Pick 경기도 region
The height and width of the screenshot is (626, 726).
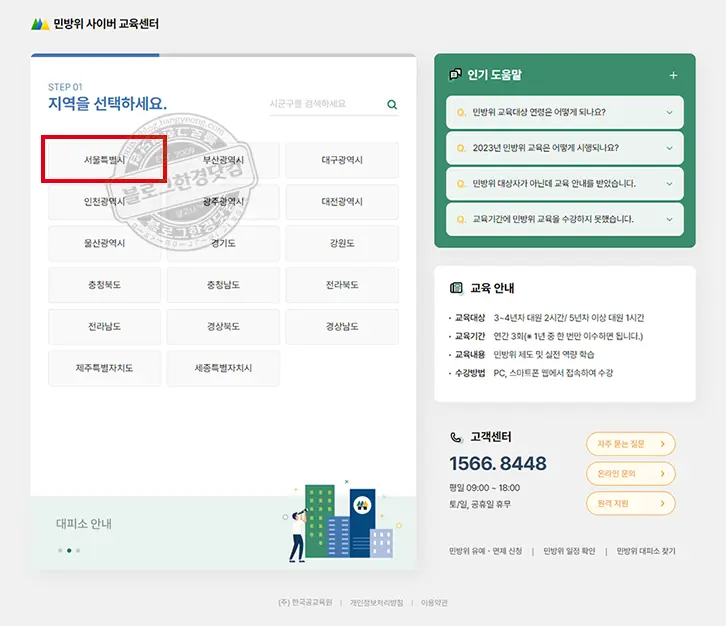(x=223, y=243)
